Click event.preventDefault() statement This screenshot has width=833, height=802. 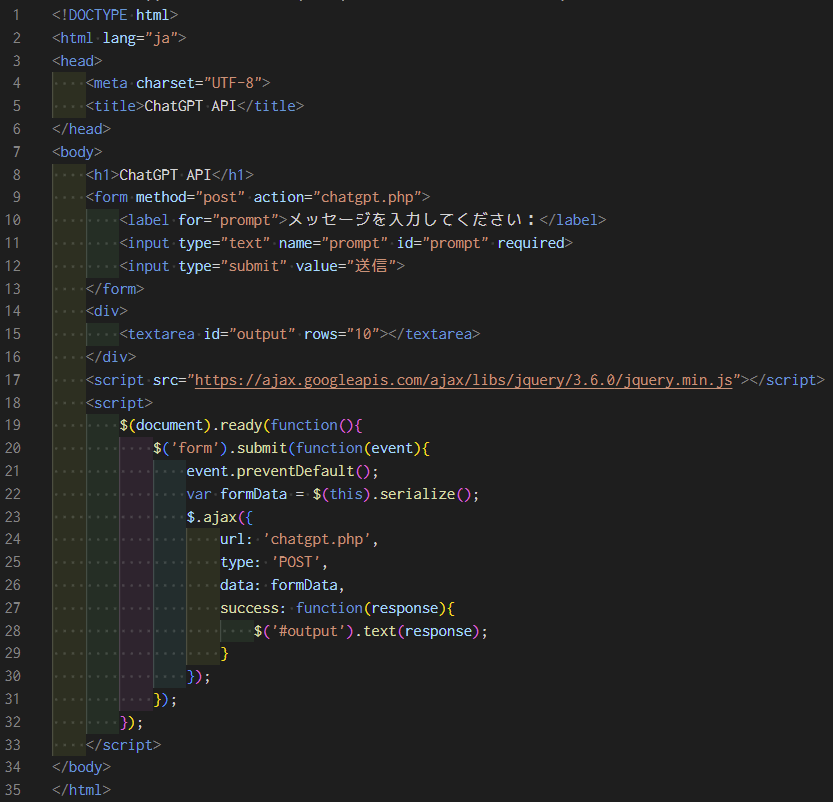point(283,471)
